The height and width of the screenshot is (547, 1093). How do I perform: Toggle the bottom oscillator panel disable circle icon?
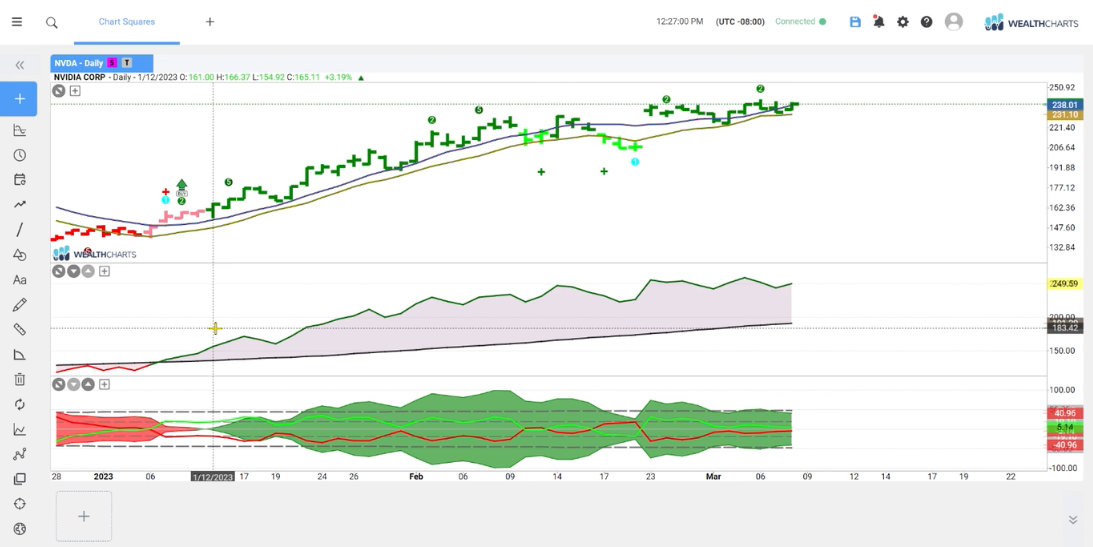[59, 384]
